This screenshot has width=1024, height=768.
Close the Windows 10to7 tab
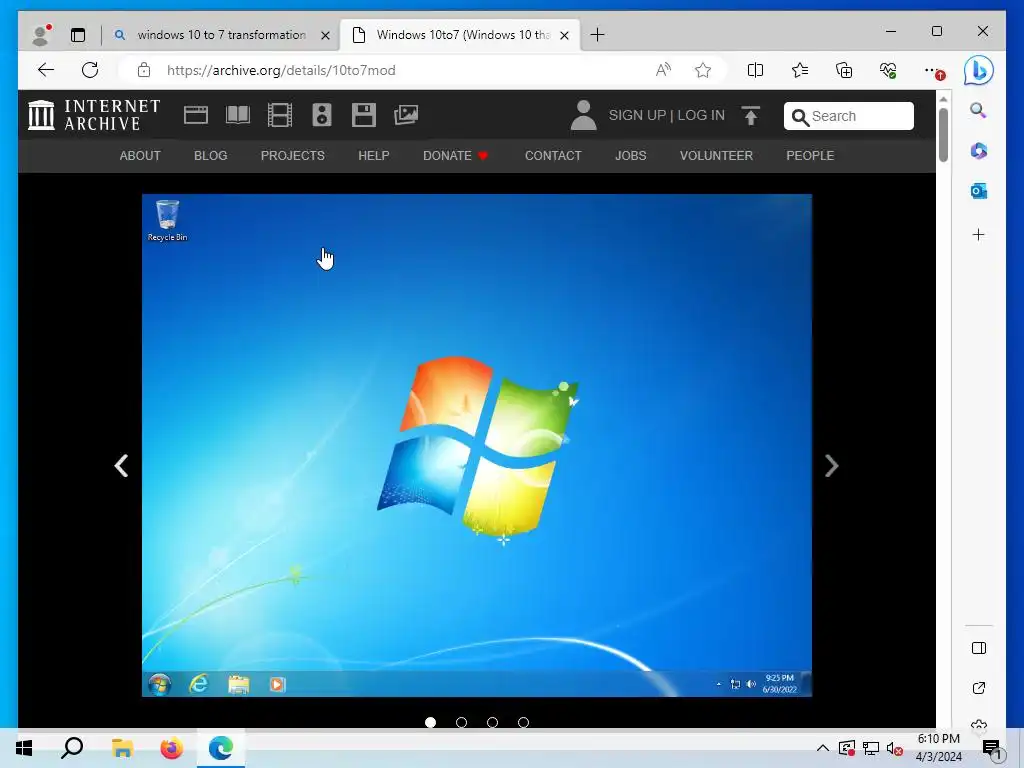(565, 35)
